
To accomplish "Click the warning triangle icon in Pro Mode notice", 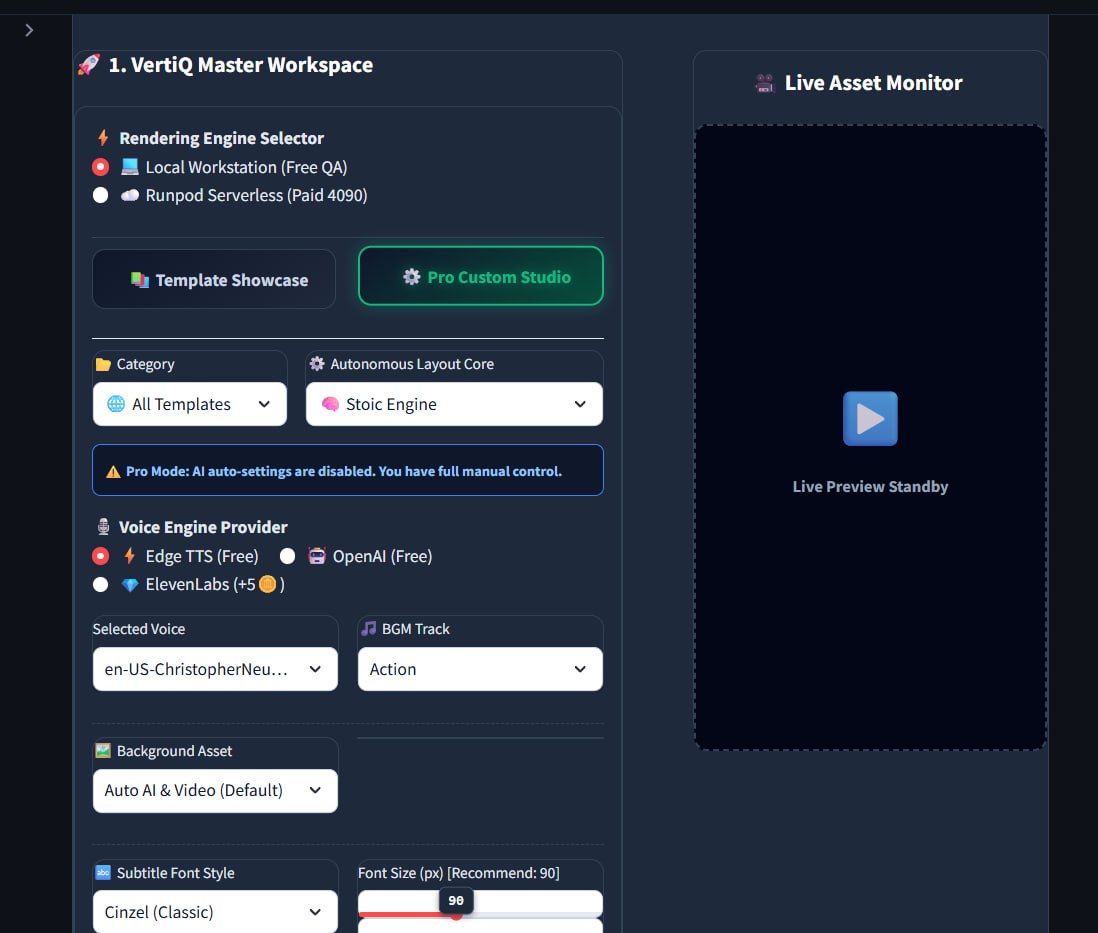I will [x=113, y=471].
